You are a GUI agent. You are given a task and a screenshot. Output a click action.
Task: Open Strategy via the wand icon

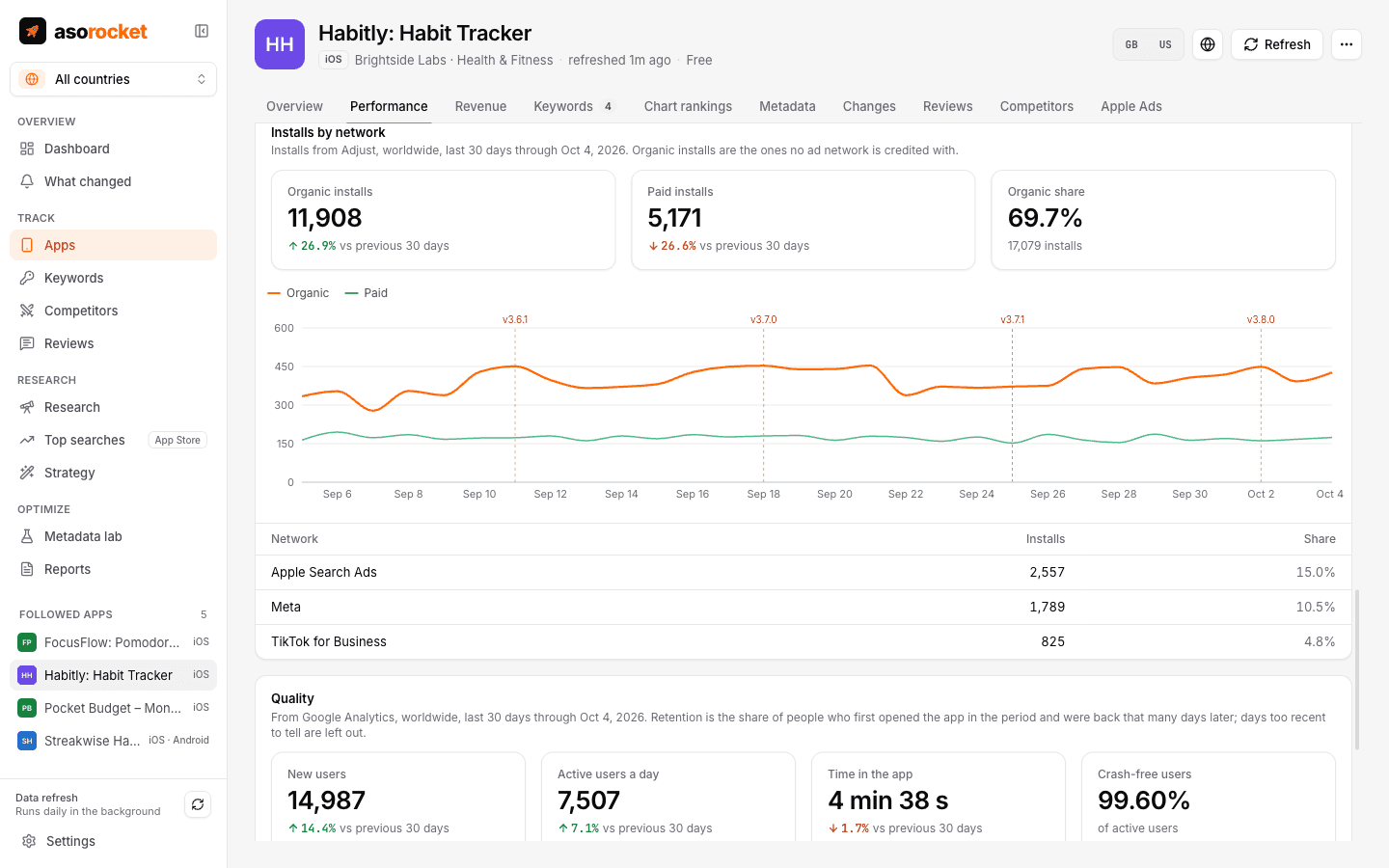tap(27, 473)
